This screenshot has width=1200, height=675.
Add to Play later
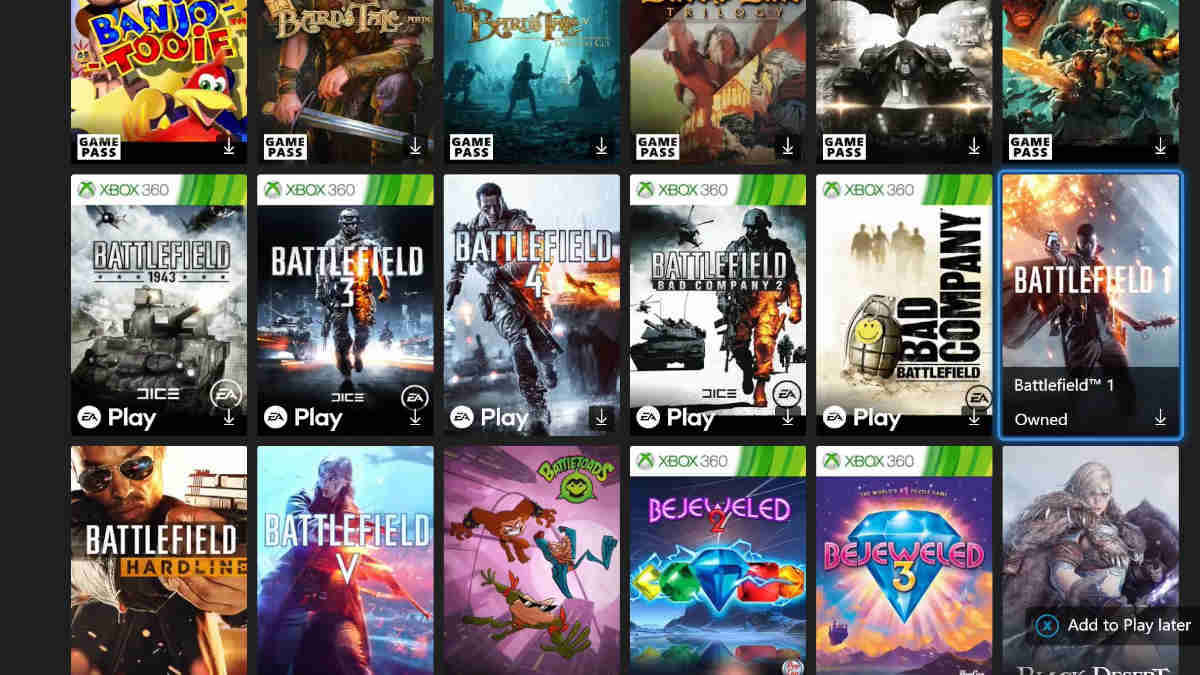pyautogui.click(x=1113, y=626)
